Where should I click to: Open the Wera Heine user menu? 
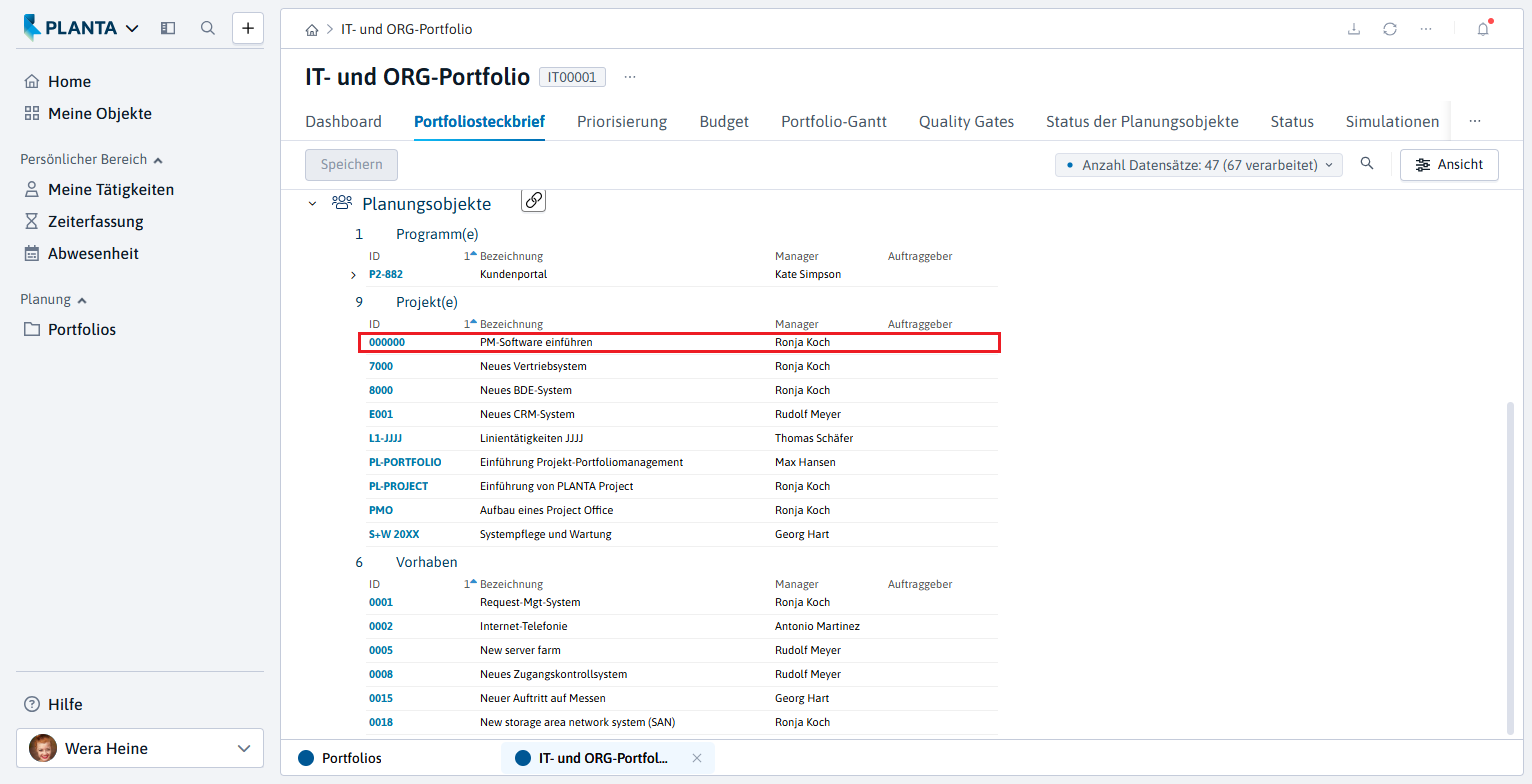click(x=140, y=748)
